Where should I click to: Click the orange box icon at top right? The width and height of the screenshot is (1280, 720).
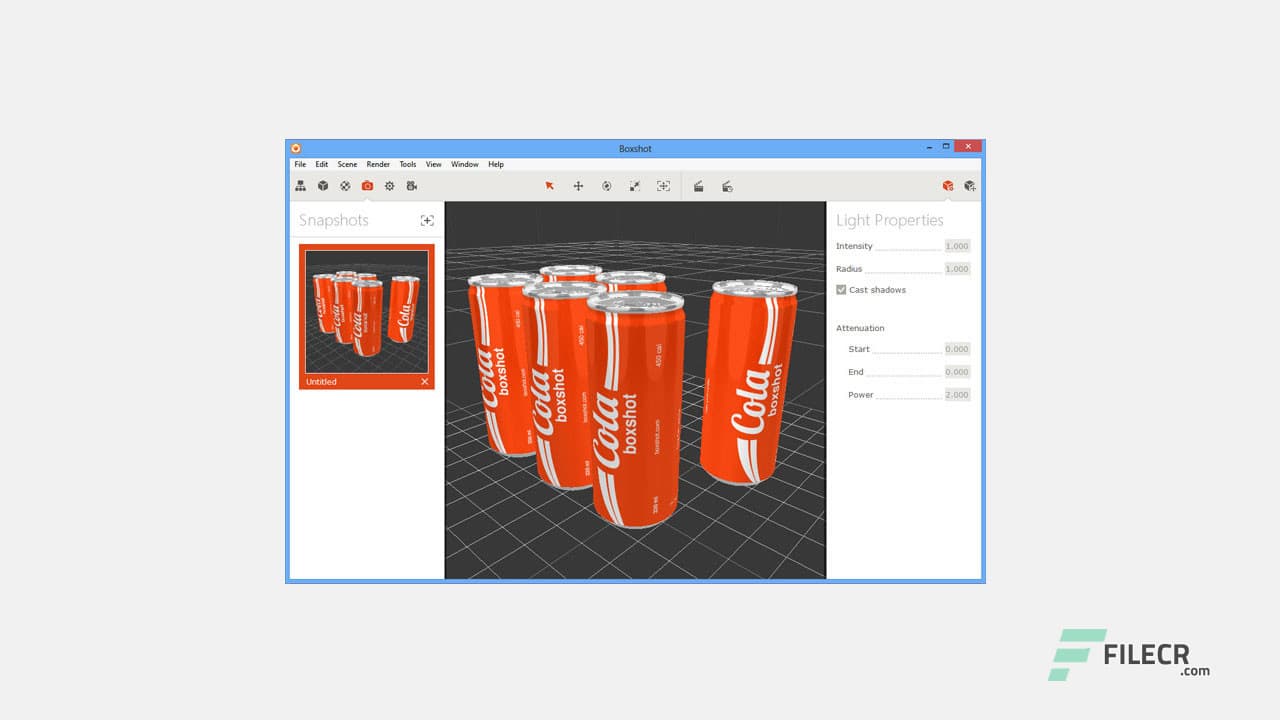(x=946, y=186)
